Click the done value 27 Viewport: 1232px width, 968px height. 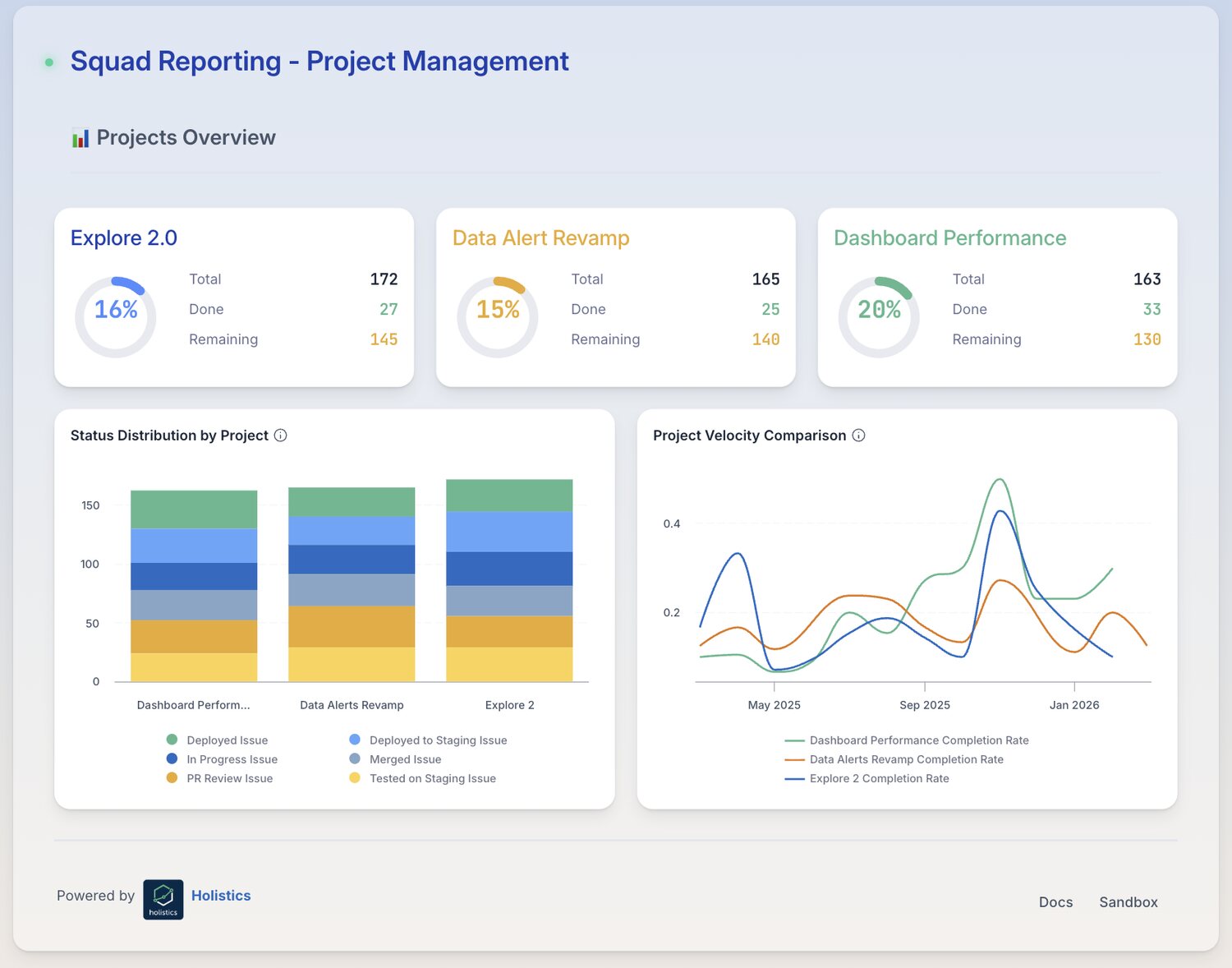click(x=388, y=310)
